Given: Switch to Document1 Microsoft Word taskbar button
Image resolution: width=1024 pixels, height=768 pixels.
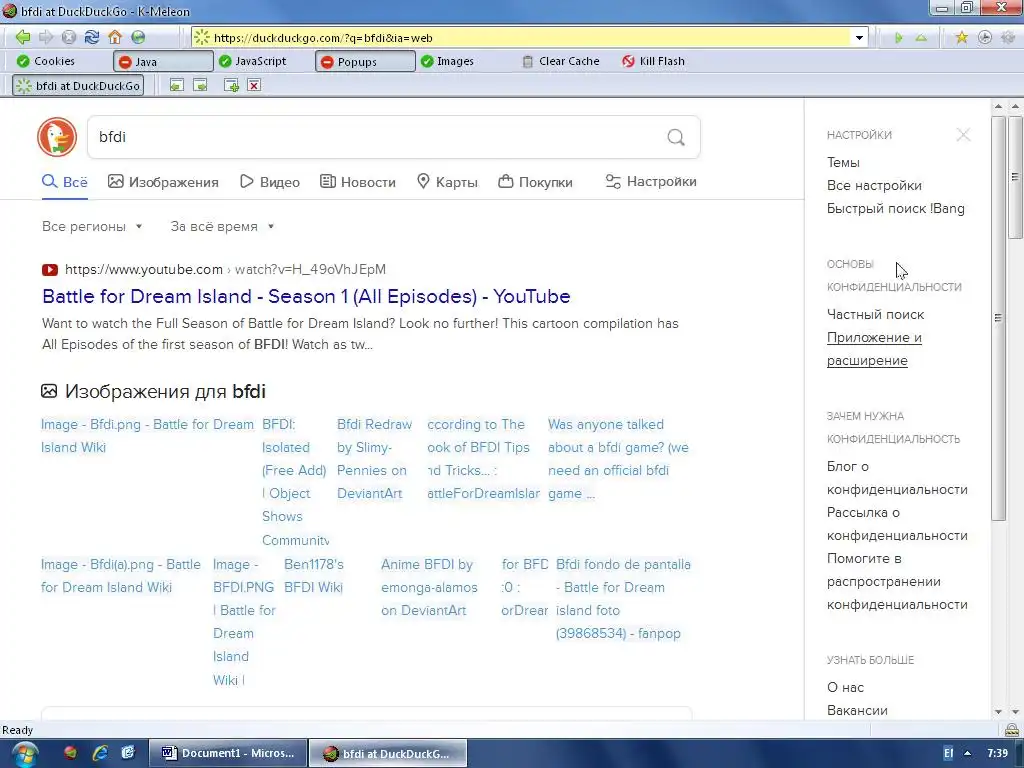Looking at the screenshot, I should pyautogui.click(x=229, y=753).
